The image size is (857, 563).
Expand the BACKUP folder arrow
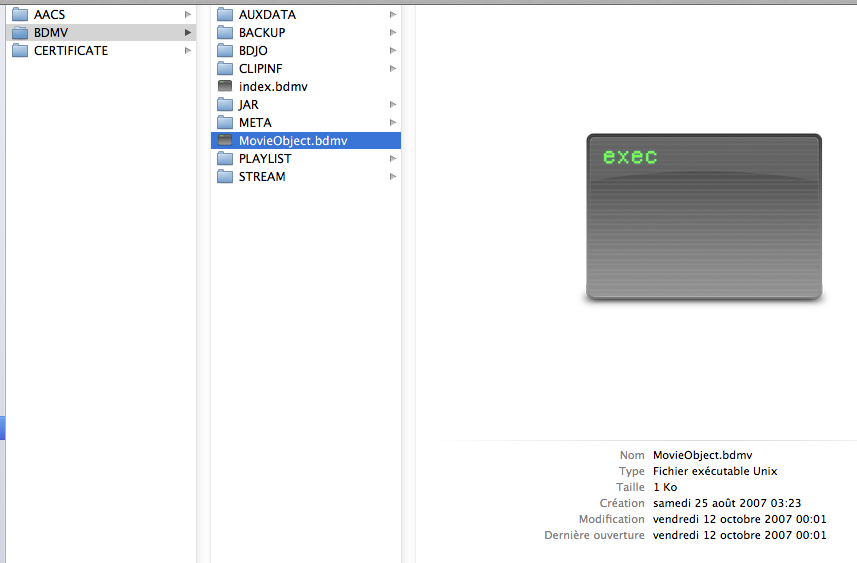pyautogui.click(x=393, y=33)
